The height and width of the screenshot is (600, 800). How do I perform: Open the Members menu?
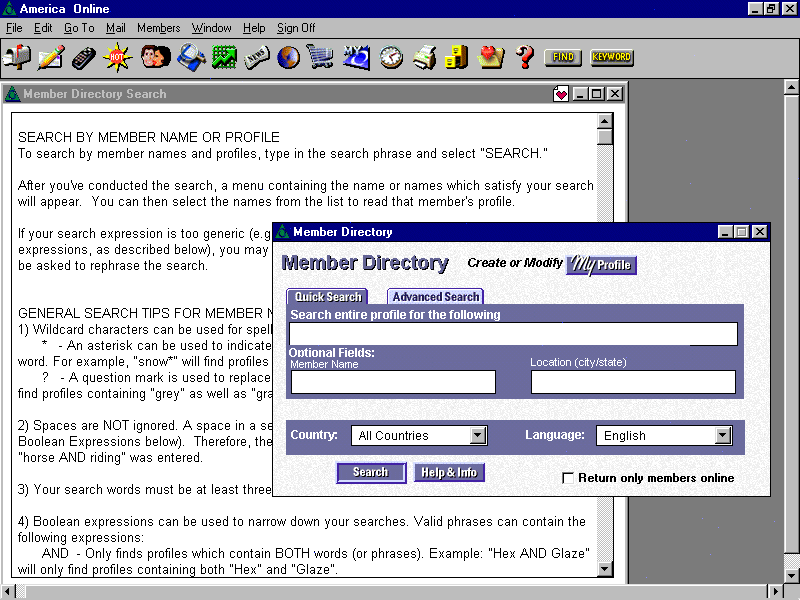158,28
